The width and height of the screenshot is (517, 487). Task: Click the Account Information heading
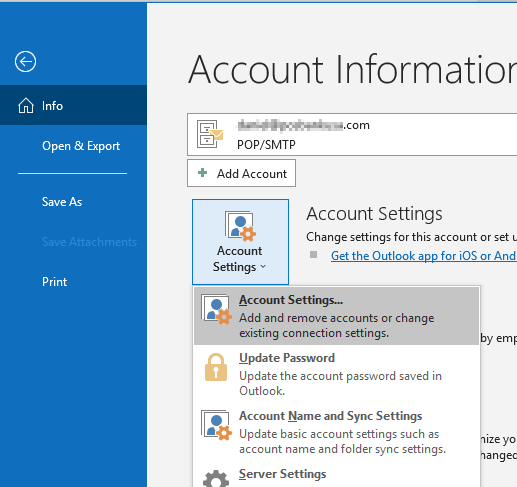click(x=353, y=69)
